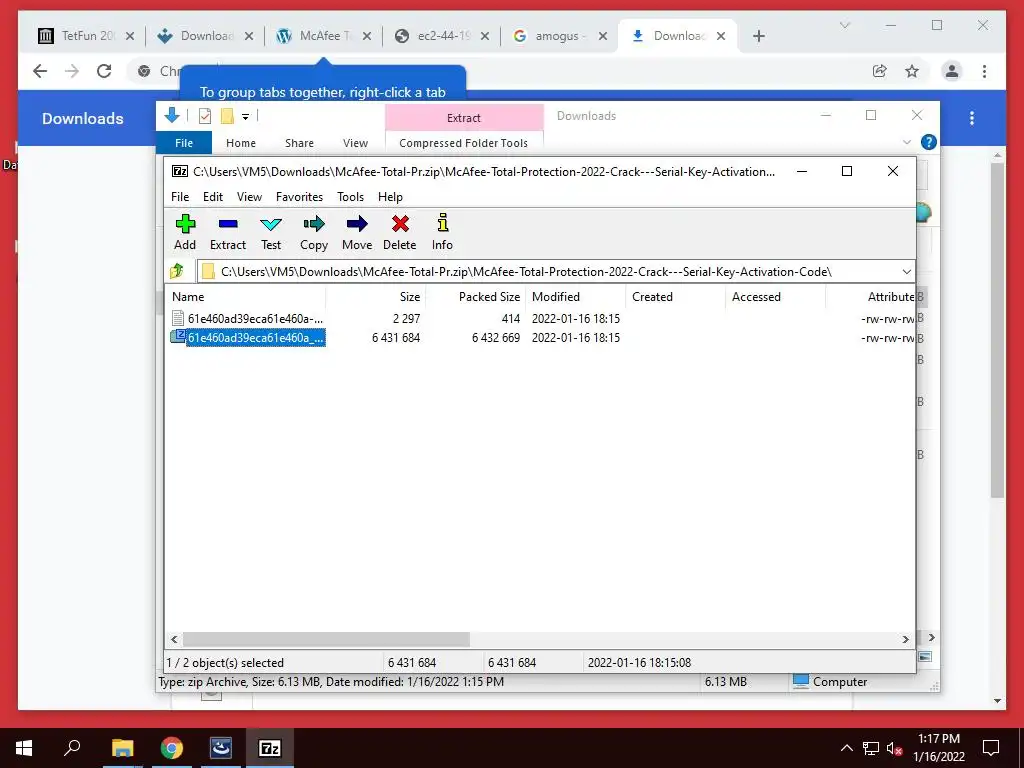Run Test on the selected archive in 7-Zip

[x=271, y=232]
